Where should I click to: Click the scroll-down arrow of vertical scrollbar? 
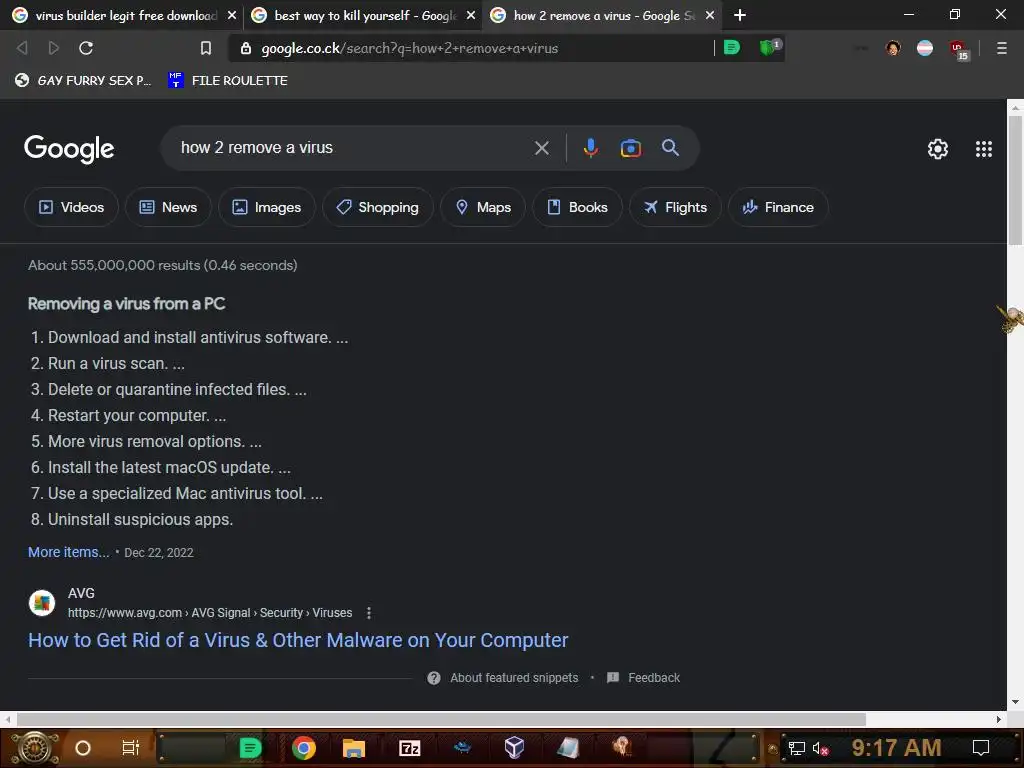pyautogui.click(x=1015, y=702)
